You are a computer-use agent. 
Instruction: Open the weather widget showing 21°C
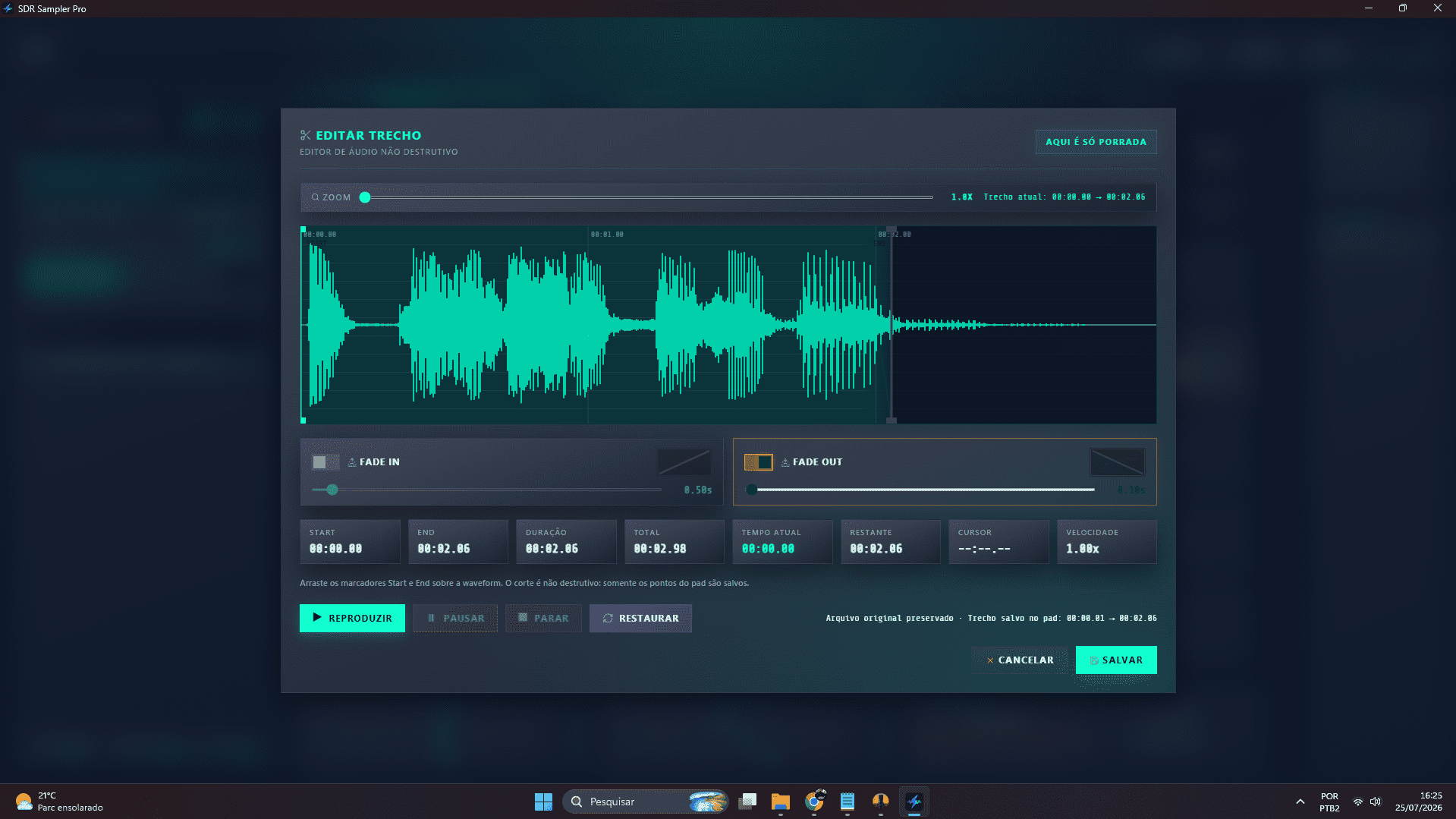pyautogui.click(x=59, y=802)
